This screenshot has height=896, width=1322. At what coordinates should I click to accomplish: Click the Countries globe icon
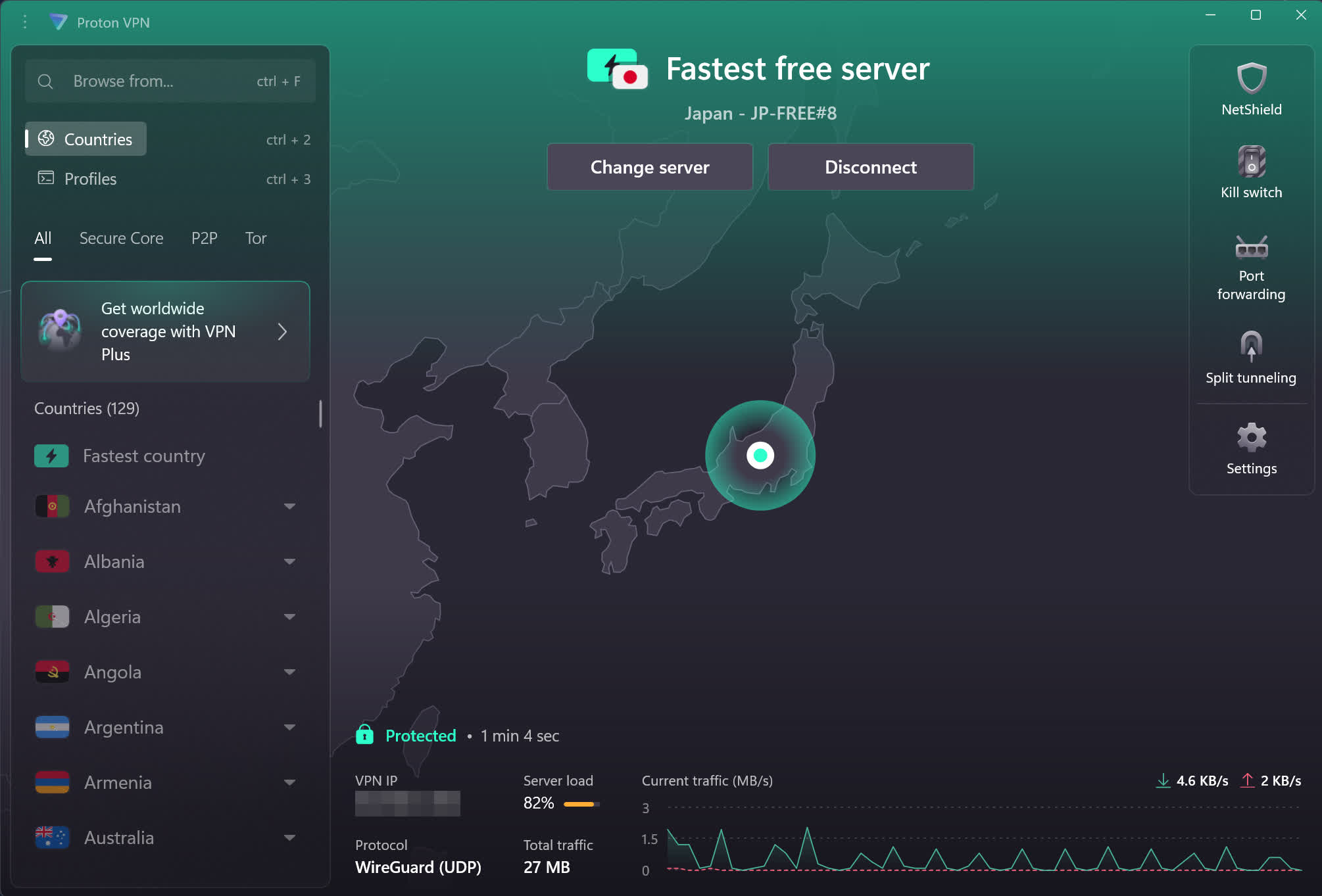coord(46,139)
